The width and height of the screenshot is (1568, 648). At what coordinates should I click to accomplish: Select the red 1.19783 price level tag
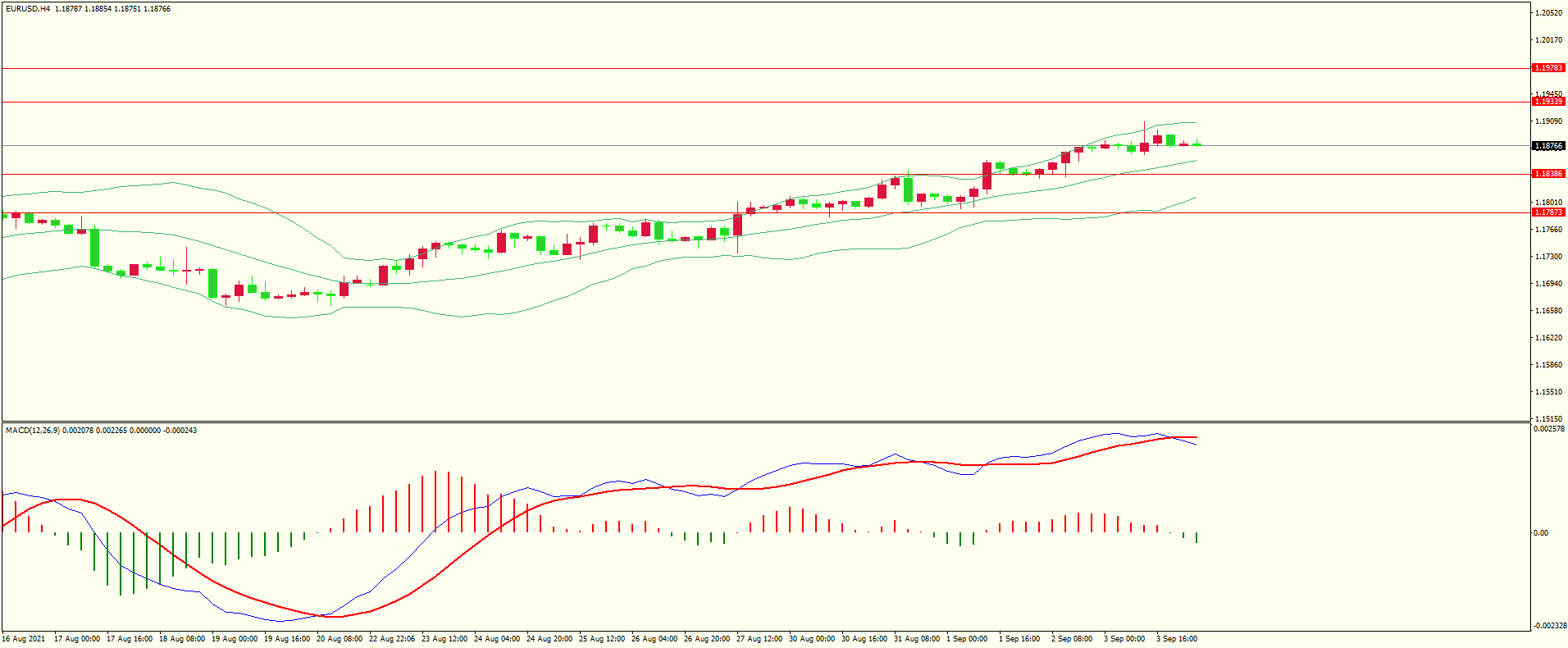(x=1548, y=68)
